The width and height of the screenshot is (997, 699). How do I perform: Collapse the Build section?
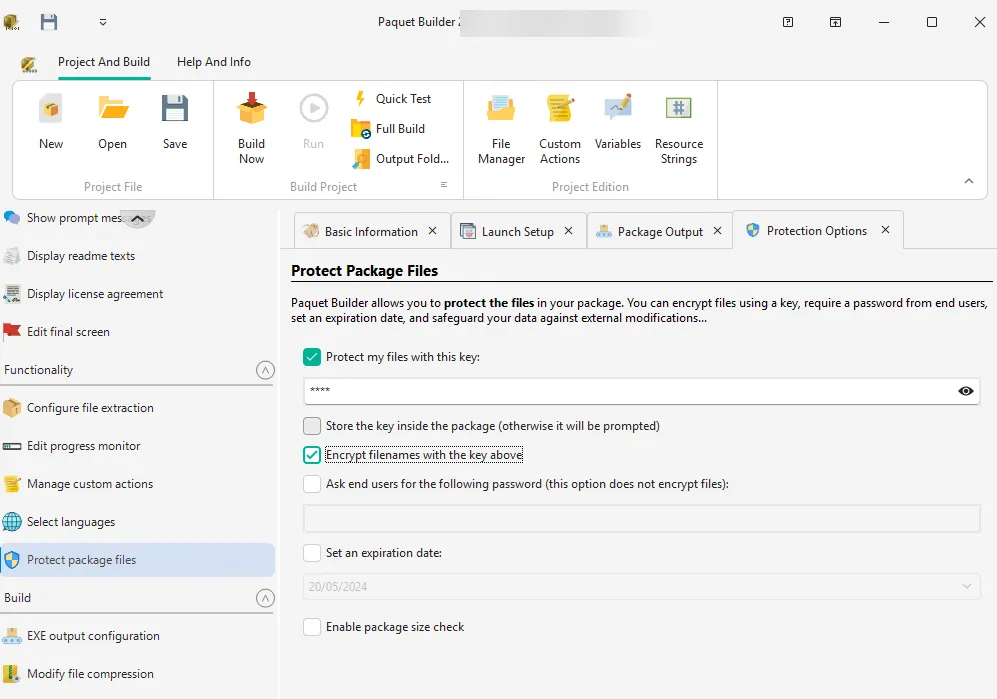(x=264, y=597)
